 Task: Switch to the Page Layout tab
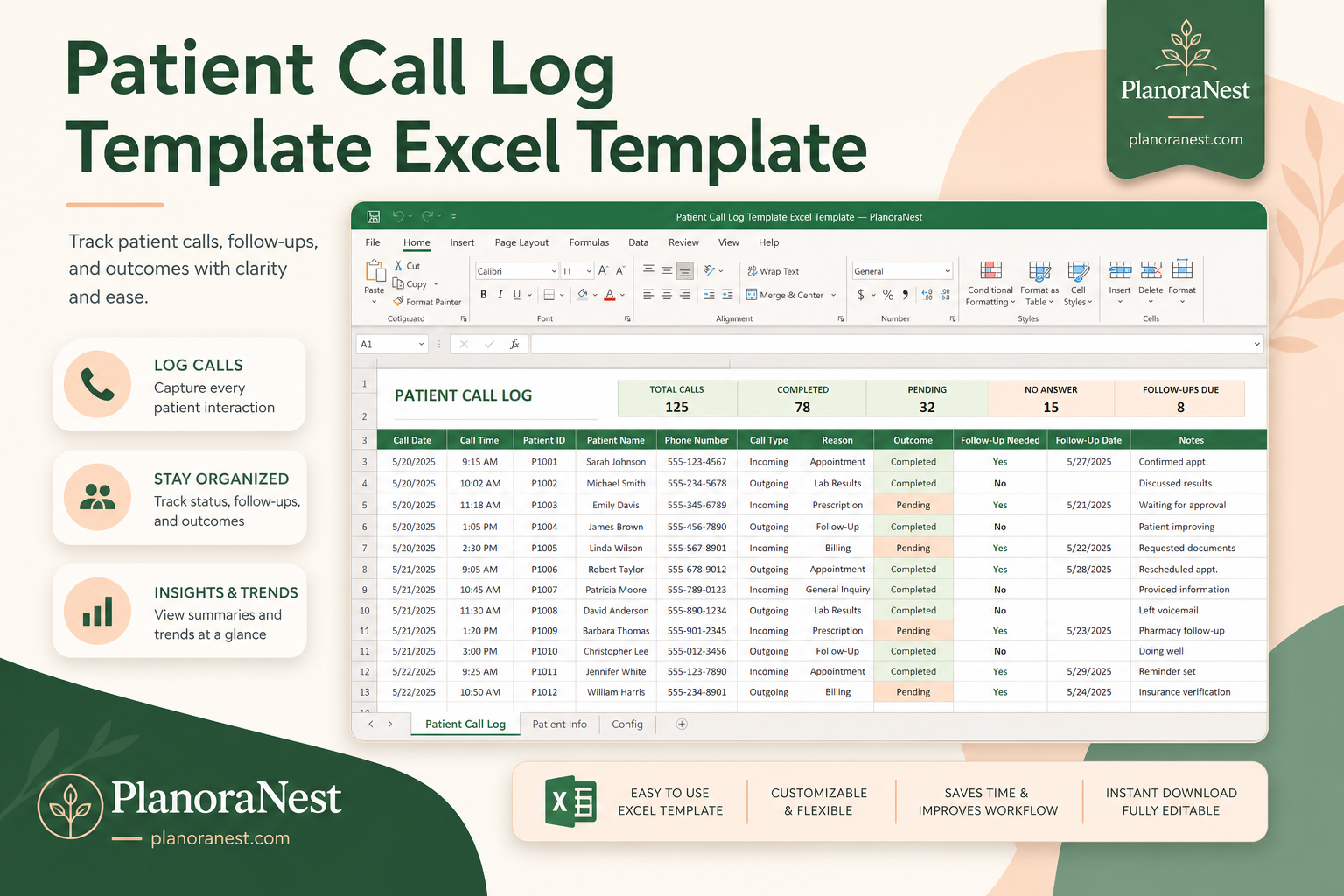(521, 242)
